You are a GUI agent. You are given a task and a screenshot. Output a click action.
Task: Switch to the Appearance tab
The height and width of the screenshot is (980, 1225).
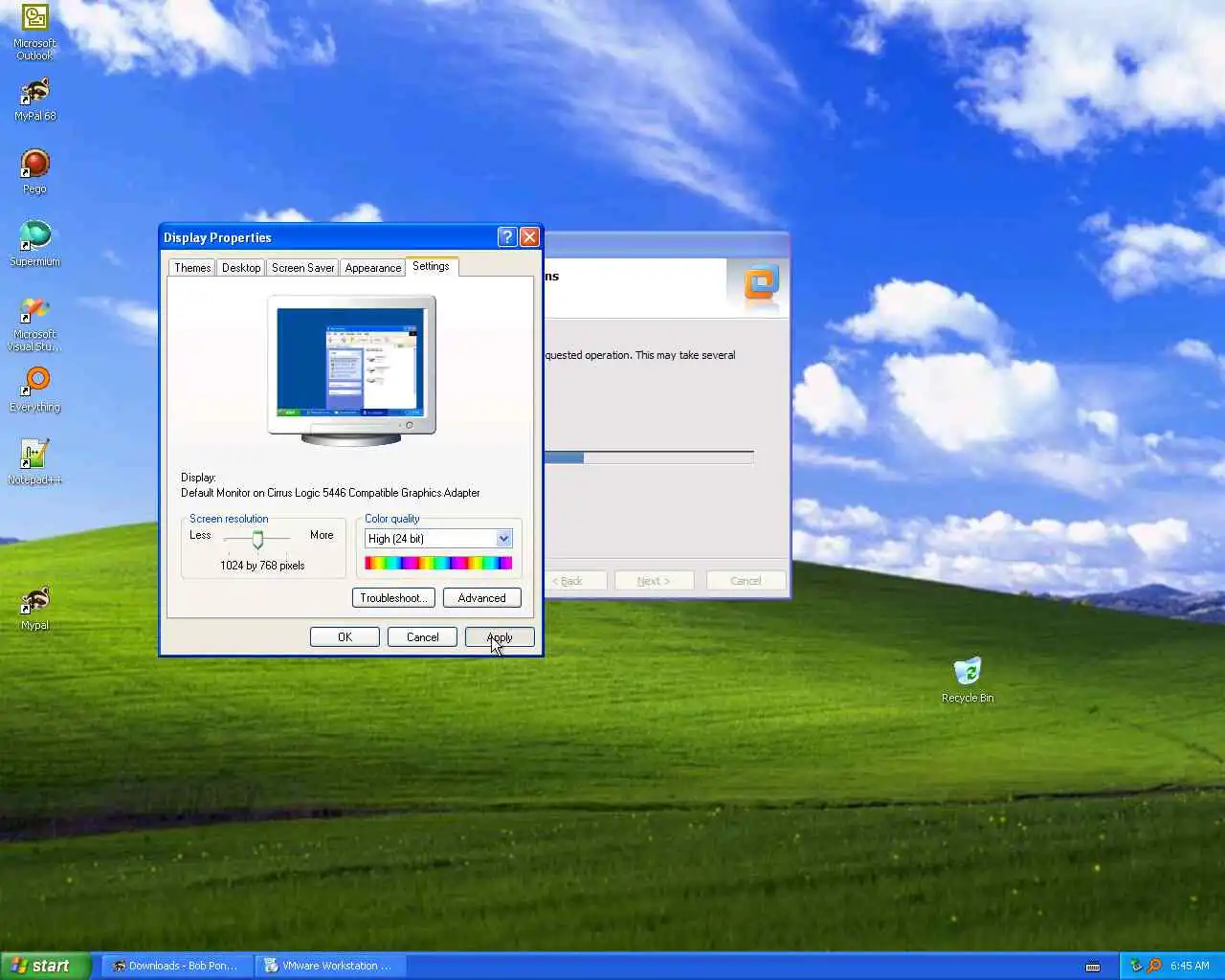(373, 268)
